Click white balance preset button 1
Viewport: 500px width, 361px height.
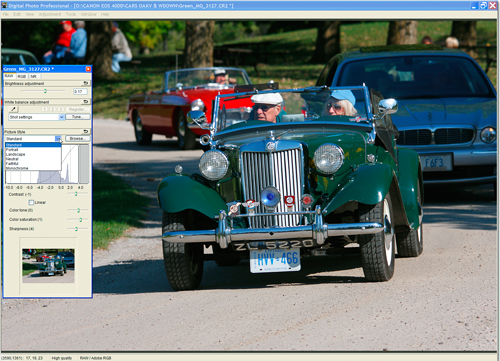pos(45,109)
